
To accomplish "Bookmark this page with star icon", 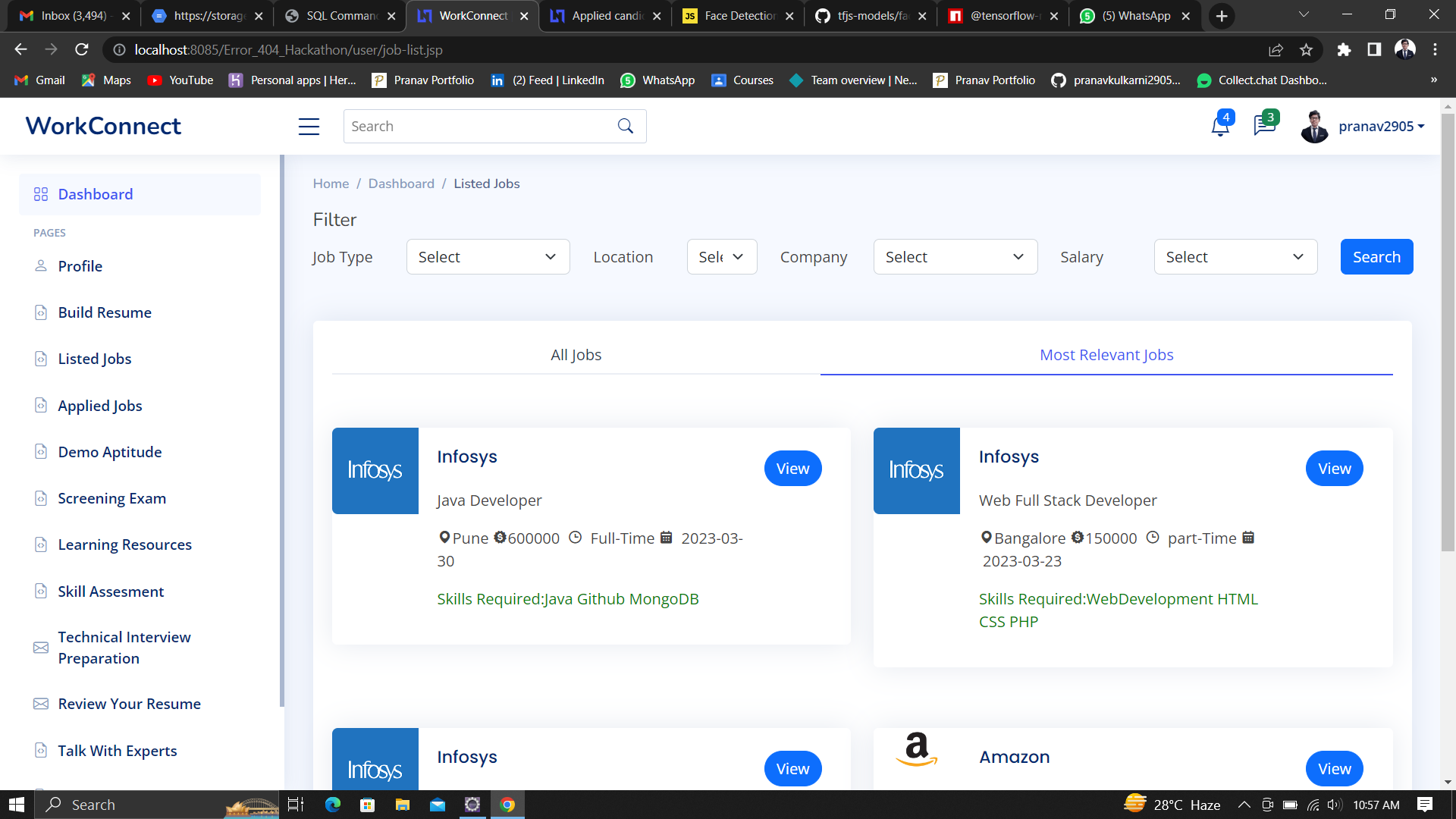I will pos(1306,50).
